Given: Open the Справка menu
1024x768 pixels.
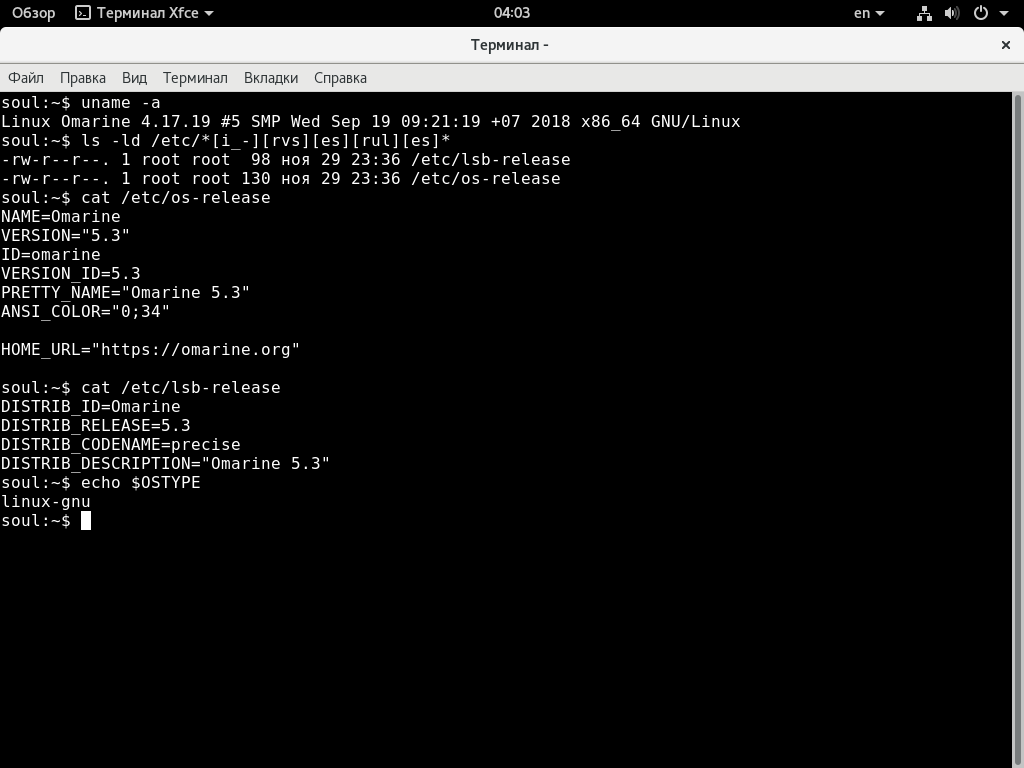Looking at the screenshot, I should [x=340, y=78].
